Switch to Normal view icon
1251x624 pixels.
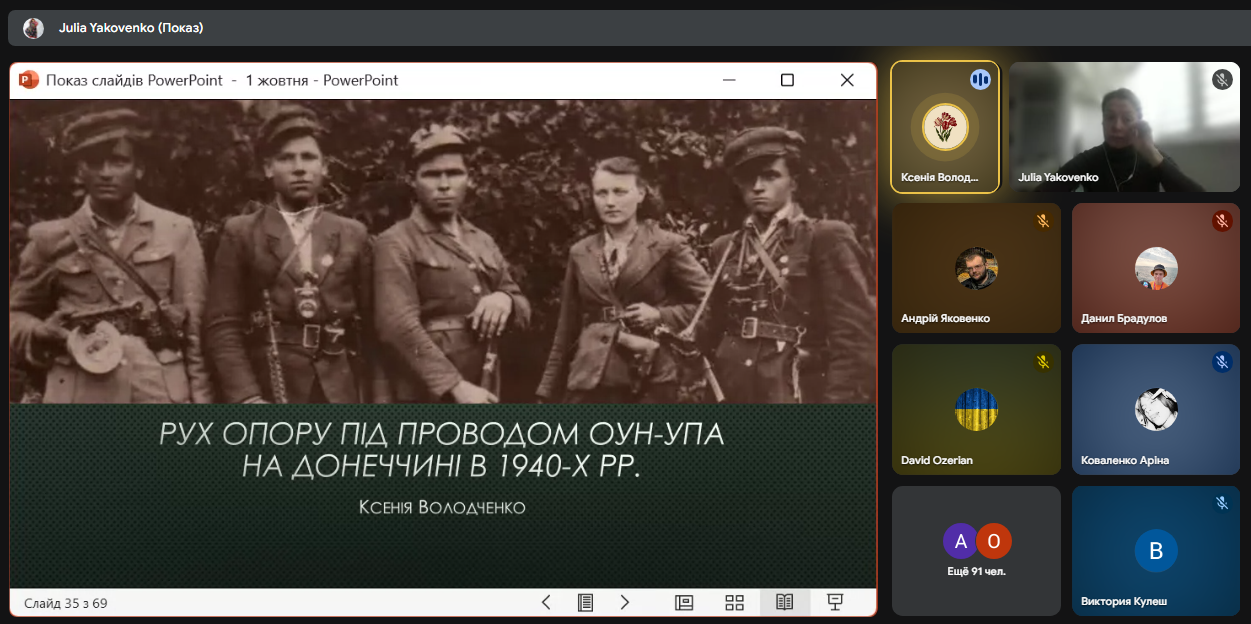[x=684, y=602]
